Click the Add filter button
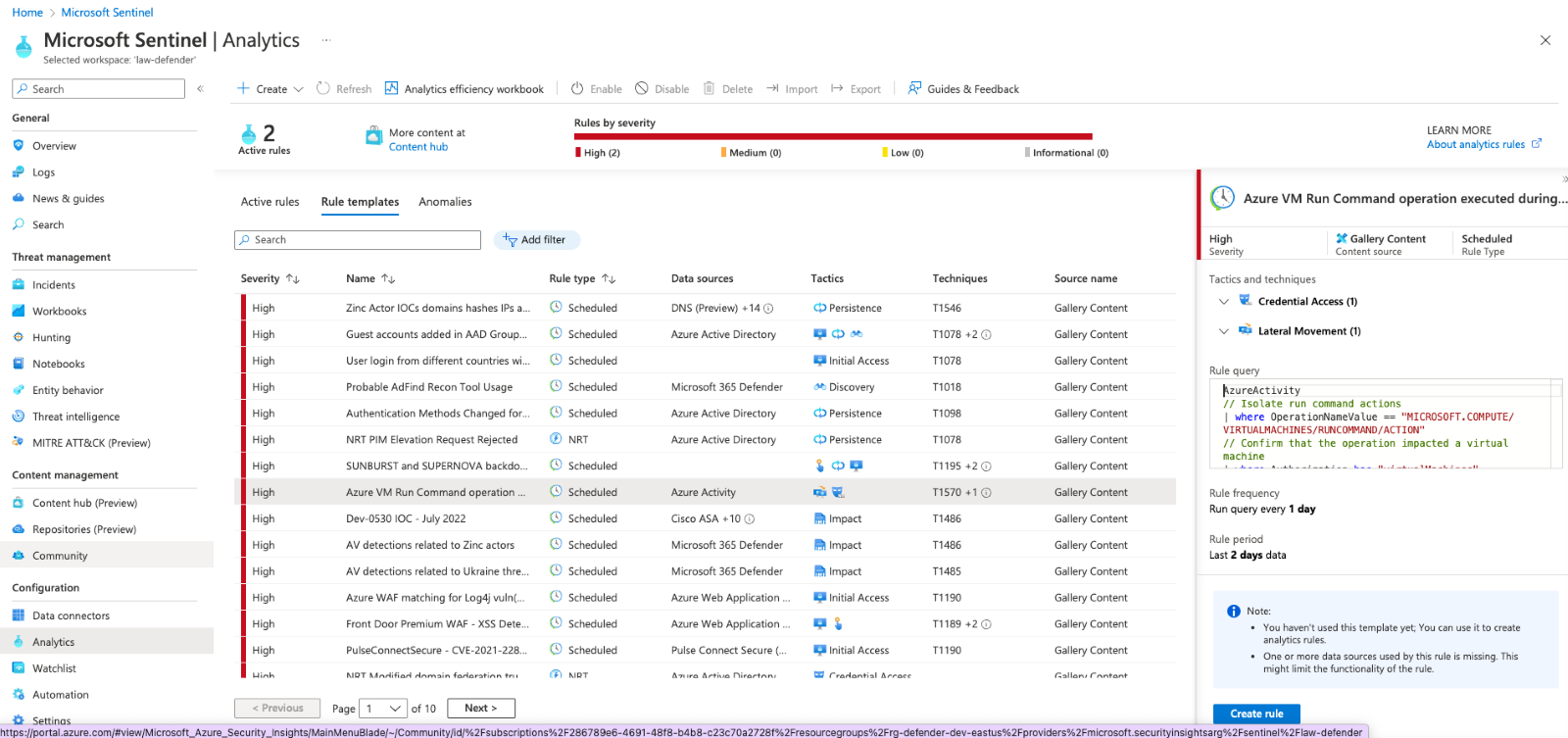 [x=536, y=240]
